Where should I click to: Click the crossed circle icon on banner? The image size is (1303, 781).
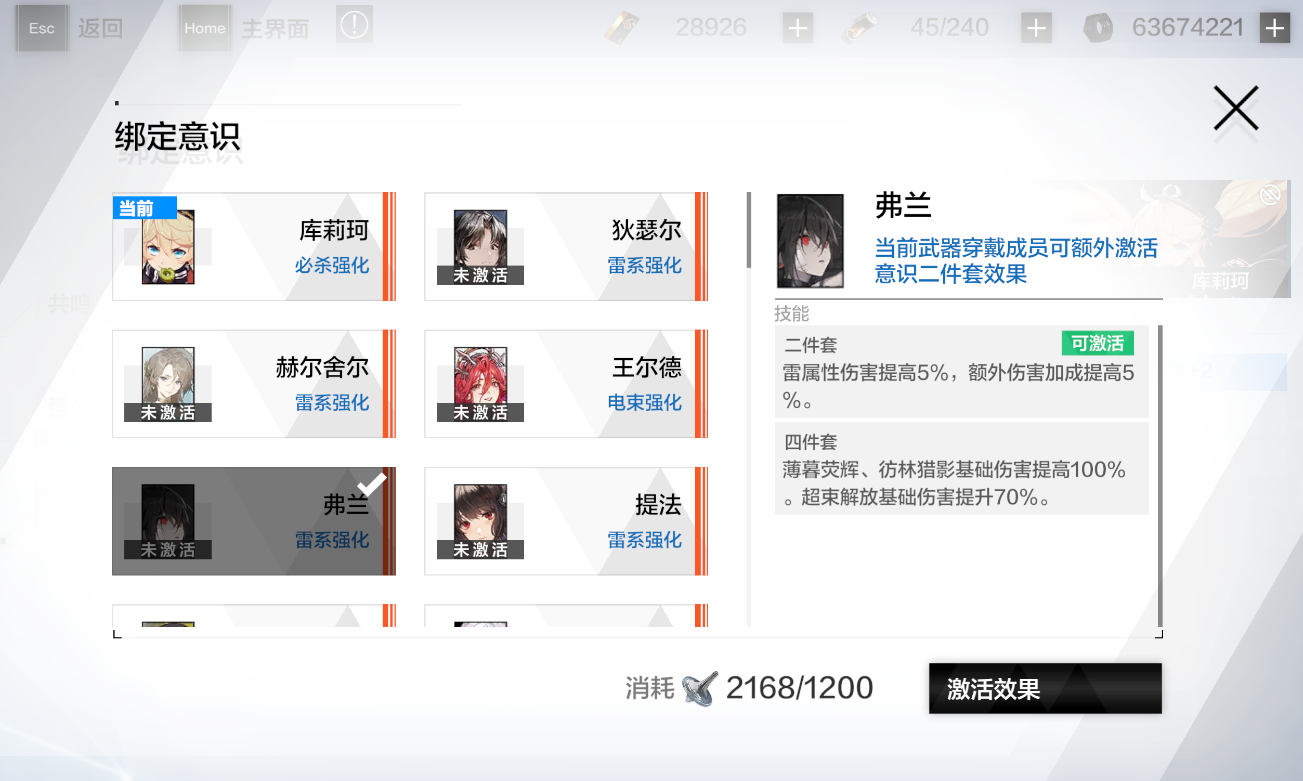pos(1270,195)
